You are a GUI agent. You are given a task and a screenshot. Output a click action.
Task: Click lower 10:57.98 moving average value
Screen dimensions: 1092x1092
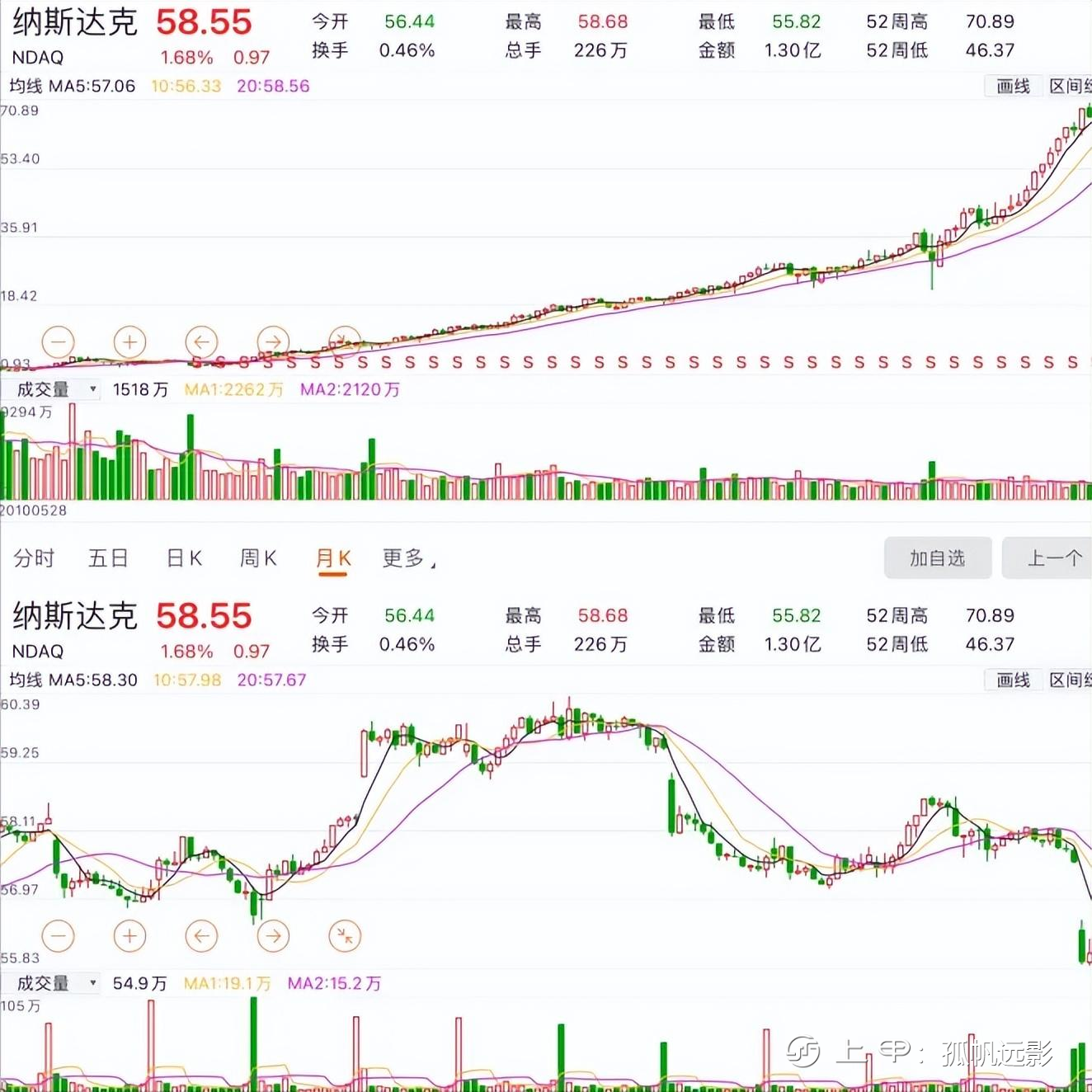(x=187, y=680)
